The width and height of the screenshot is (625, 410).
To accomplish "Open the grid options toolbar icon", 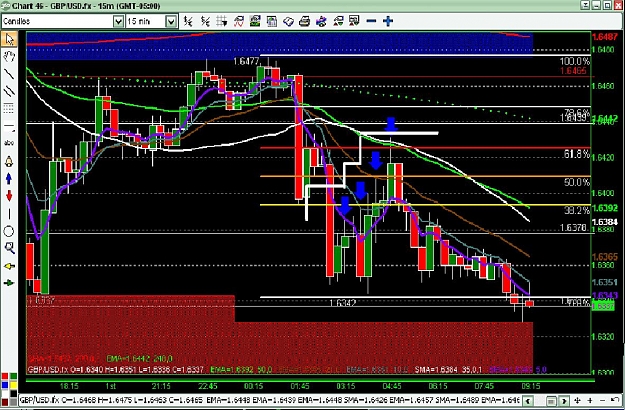I will tap(222, 21).
